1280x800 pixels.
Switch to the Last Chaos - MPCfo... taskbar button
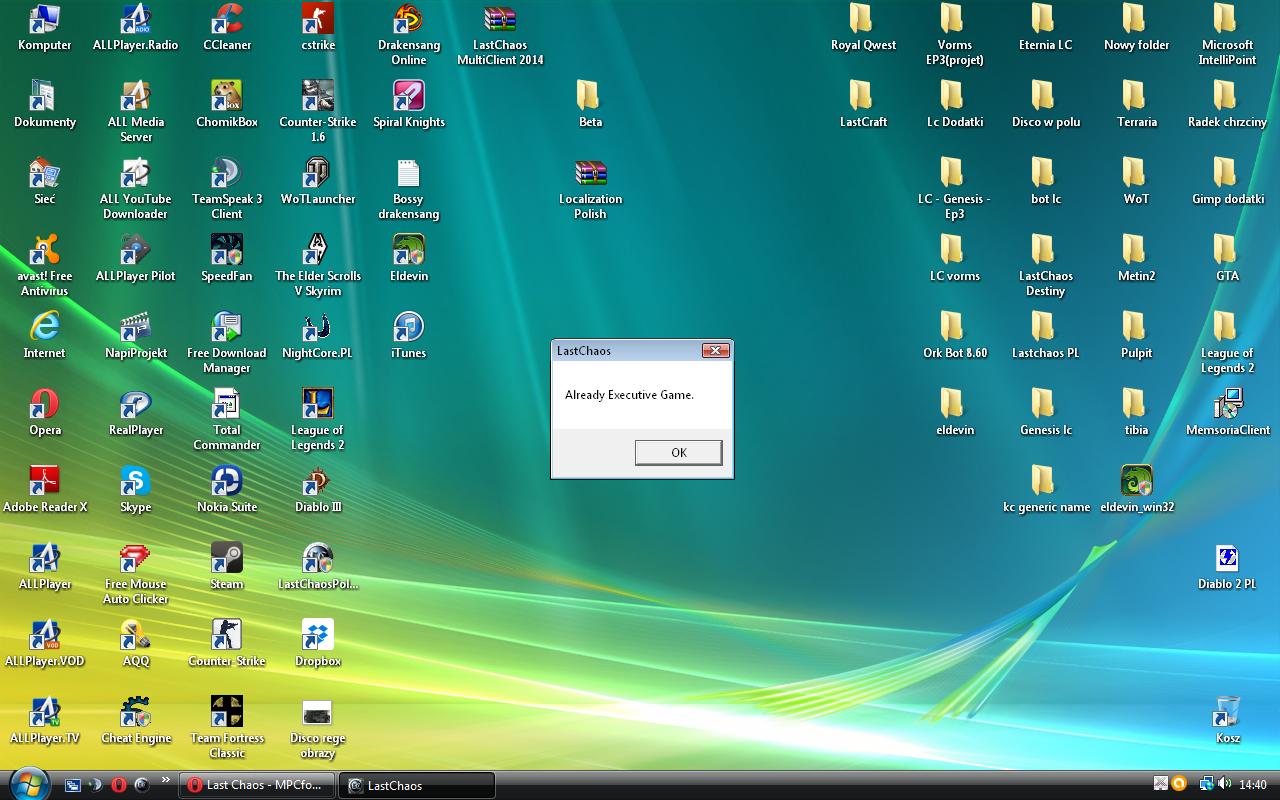(x=256, y=785)
